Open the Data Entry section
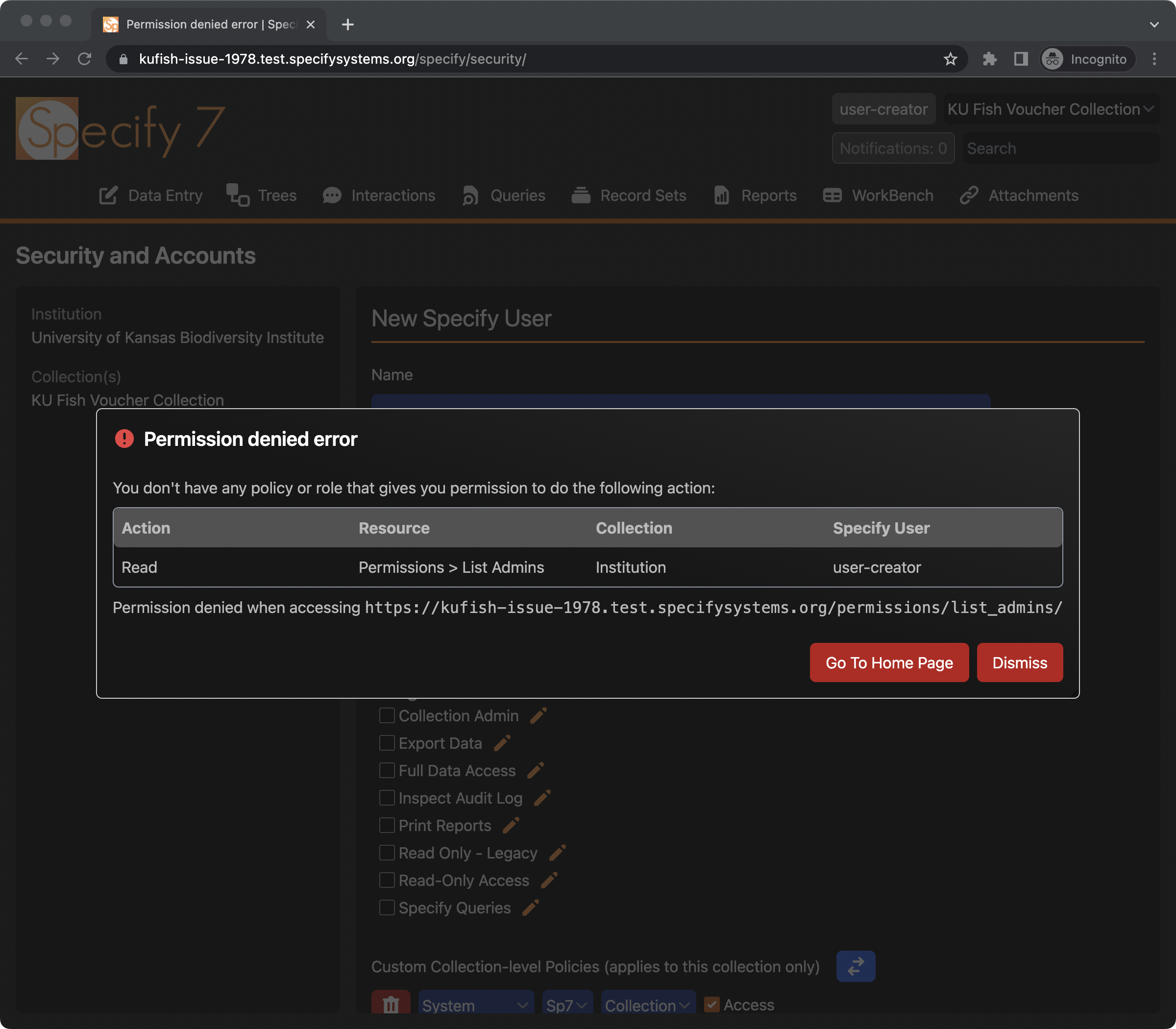The height and width of the screenshot is (1029, 1176). 165,195
